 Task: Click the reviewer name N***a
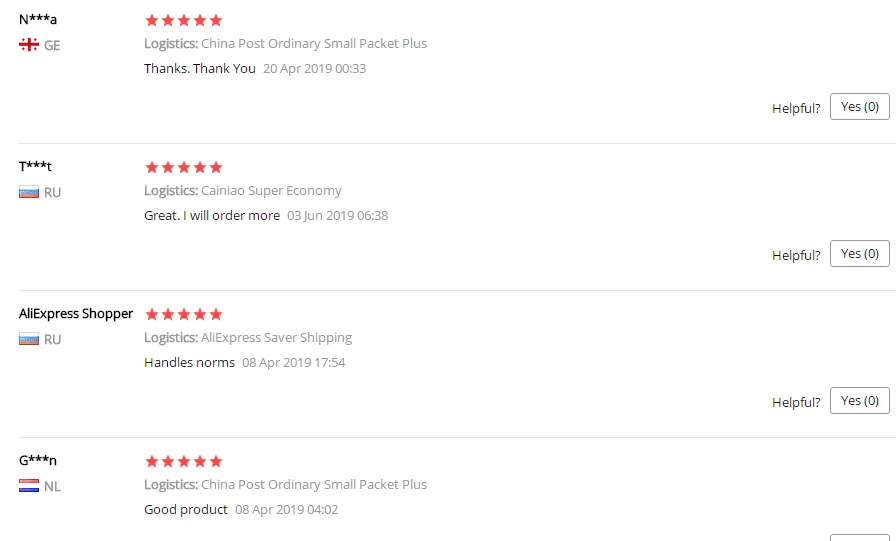click(38, 19)
